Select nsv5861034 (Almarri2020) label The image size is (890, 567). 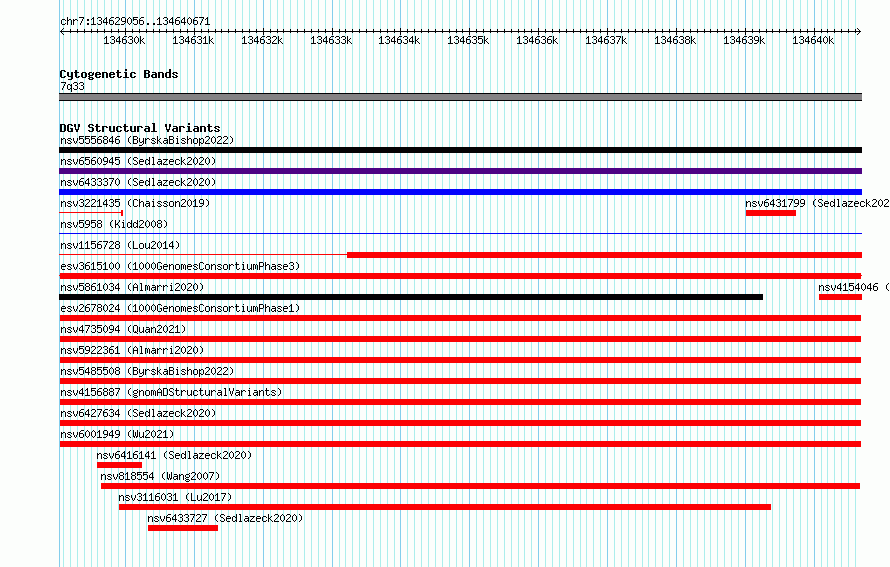(x=132, y=287)
